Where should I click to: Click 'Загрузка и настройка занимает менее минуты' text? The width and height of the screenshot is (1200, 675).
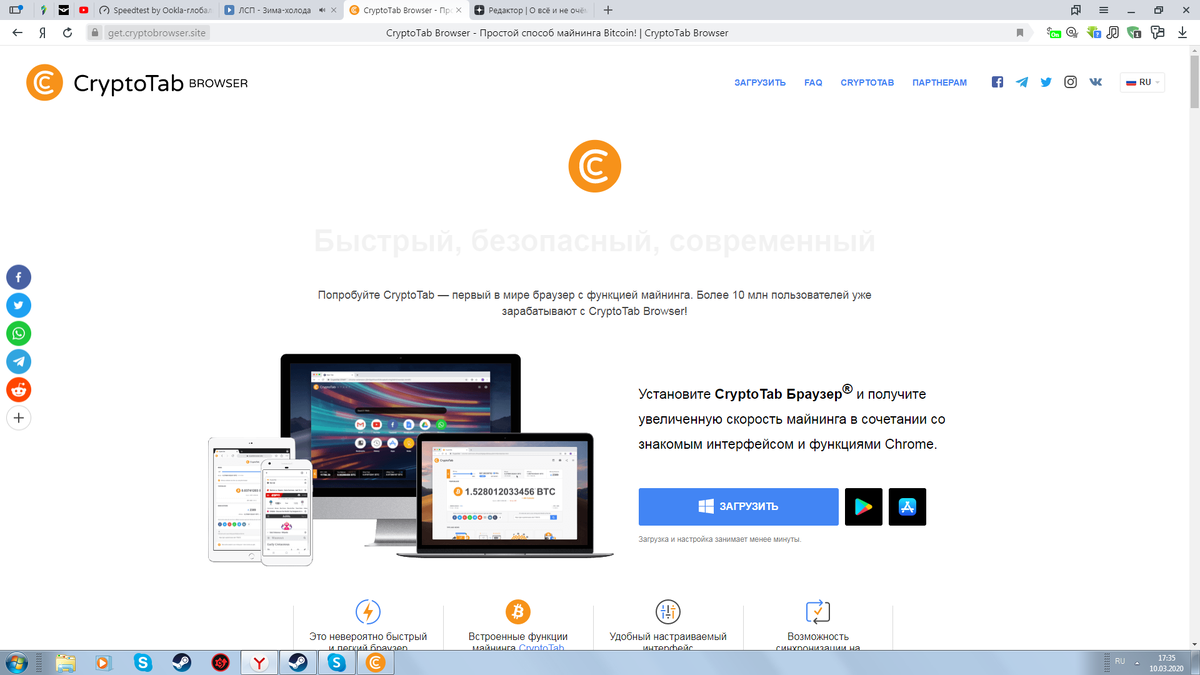(x=720, y=540)
